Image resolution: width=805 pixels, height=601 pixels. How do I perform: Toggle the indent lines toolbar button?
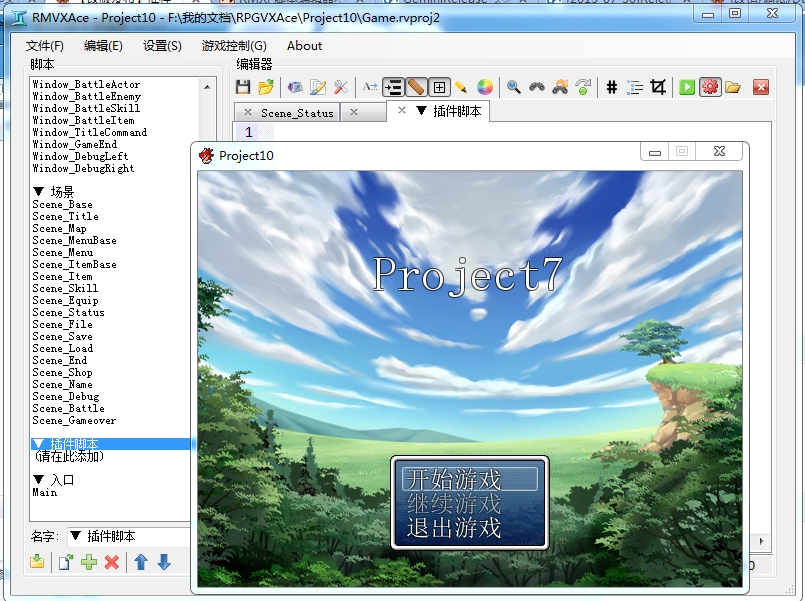coord(393,87)
